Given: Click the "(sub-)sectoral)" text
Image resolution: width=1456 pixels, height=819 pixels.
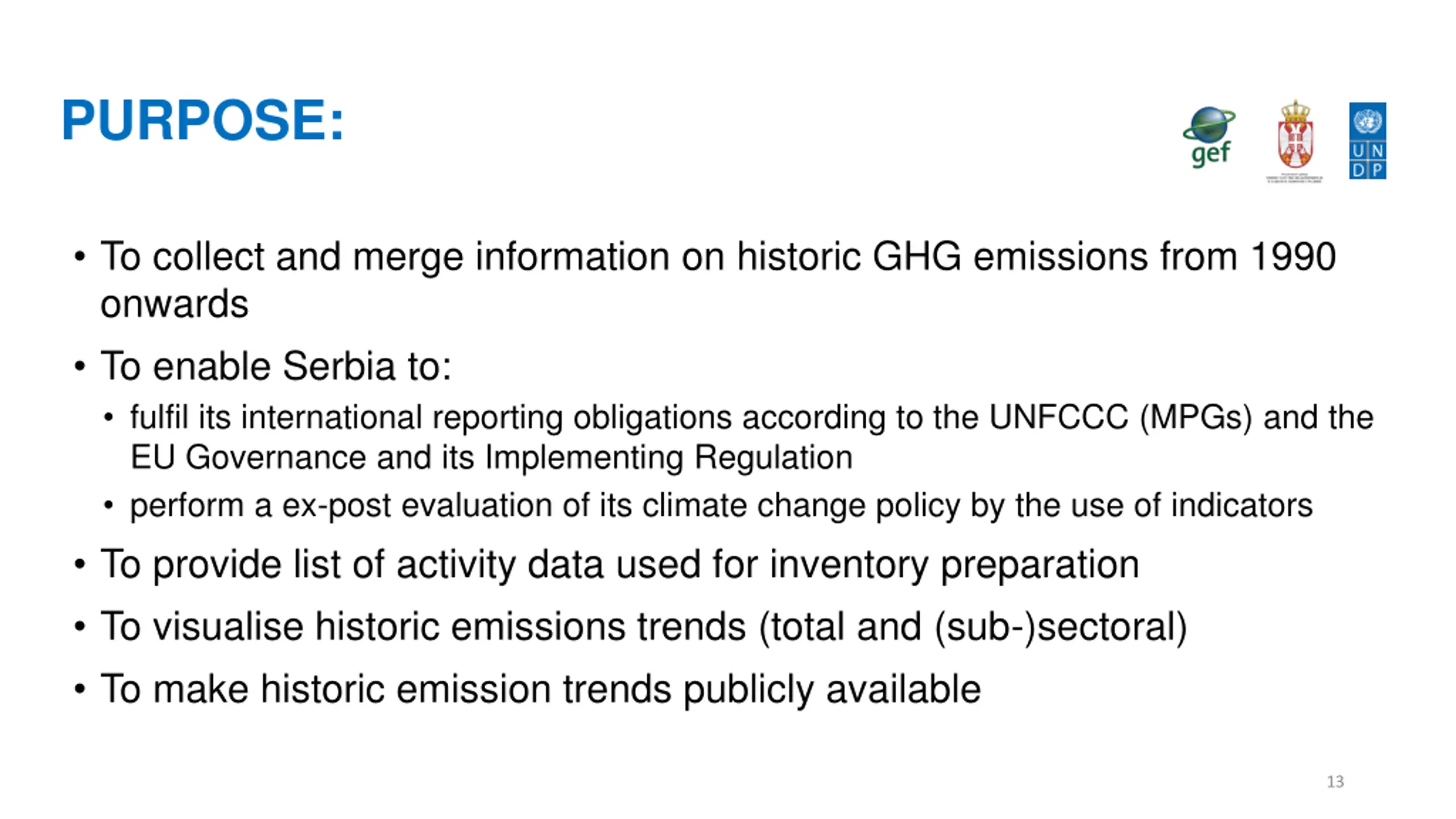Looking at the screenshot, I should tap(1061, 627).
